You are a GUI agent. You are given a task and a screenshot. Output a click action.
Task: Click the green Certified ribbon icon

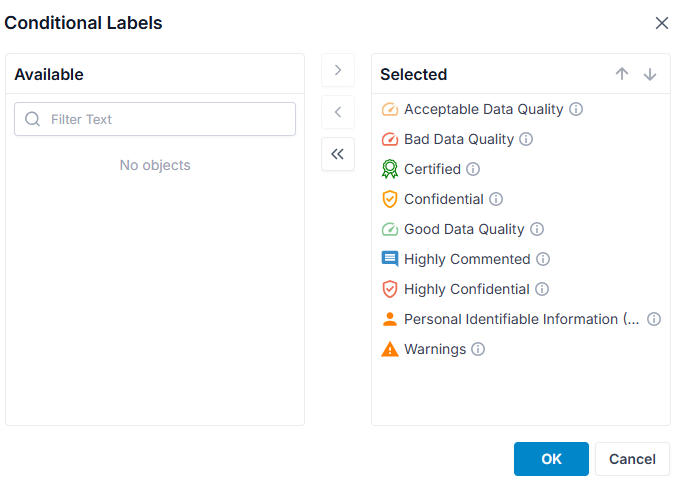coord(390,169)
